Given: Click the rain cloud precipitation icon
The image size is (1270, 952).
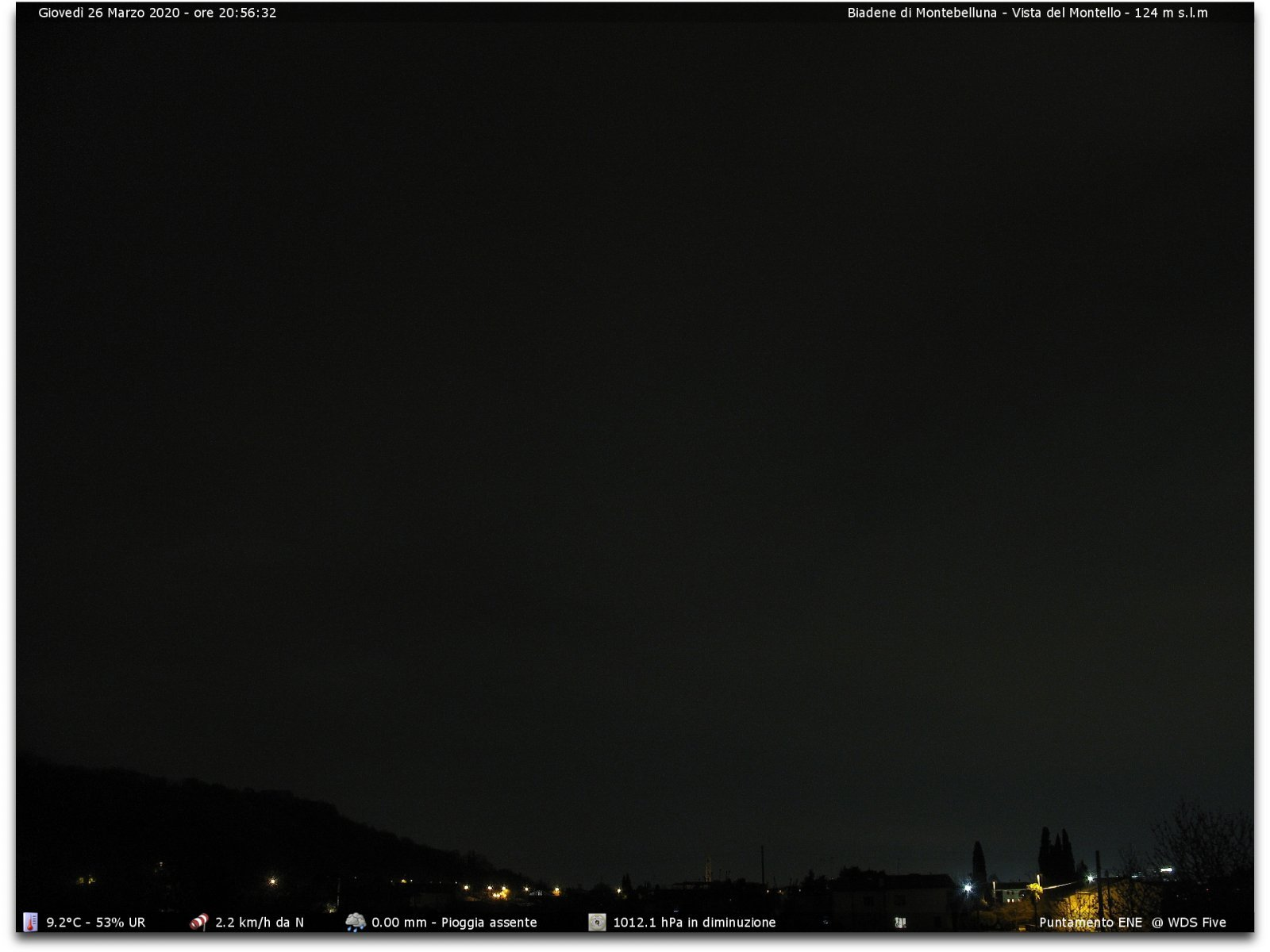Looking at the screenshot, I should [x=356, y=922].
